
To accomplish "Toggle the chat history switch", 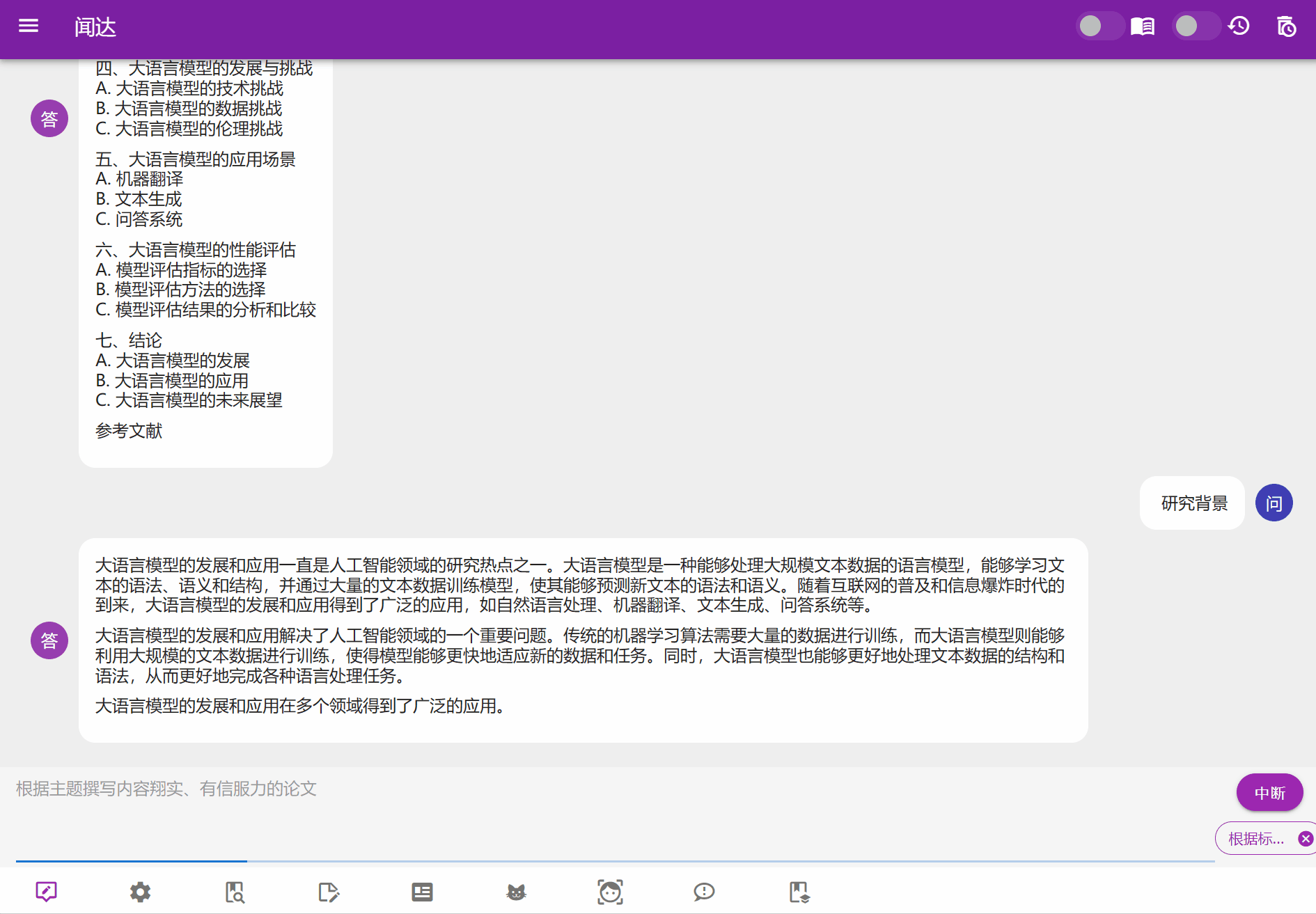I will (1195, 26).
